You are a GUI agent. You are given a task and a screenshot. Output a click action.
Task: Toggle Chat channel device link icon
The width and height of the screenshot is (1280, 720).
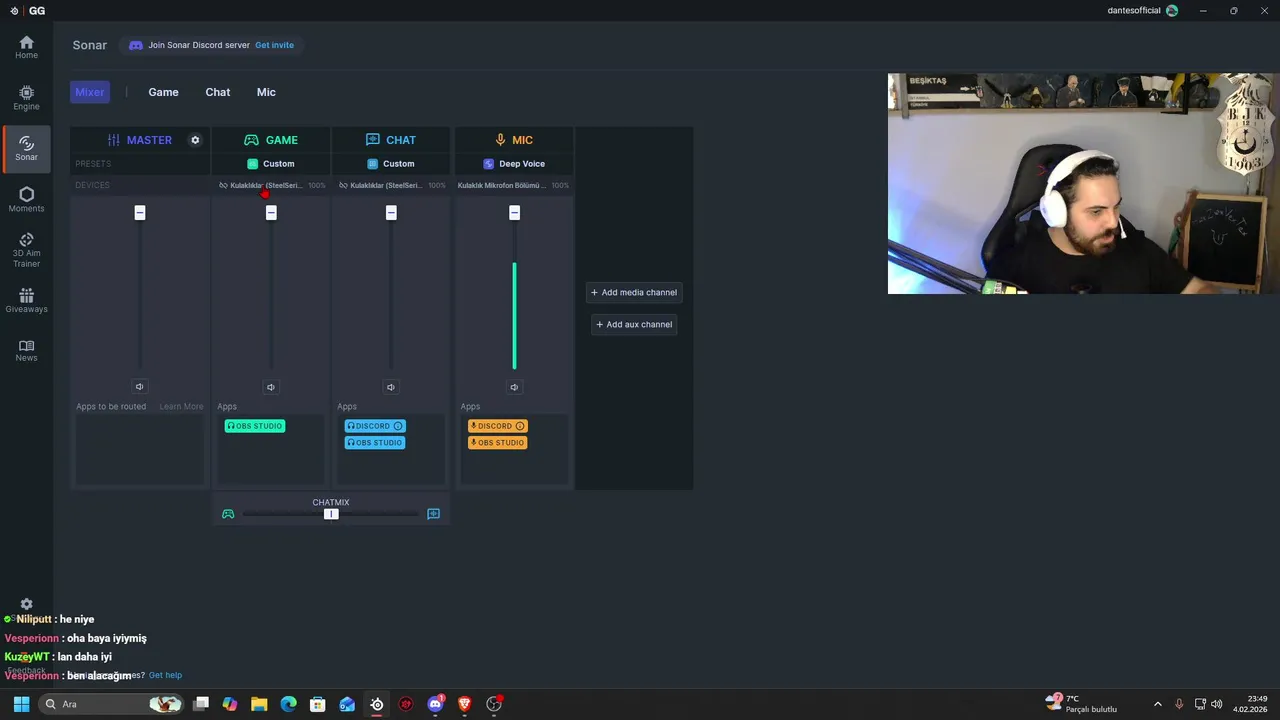coord(343,185)
